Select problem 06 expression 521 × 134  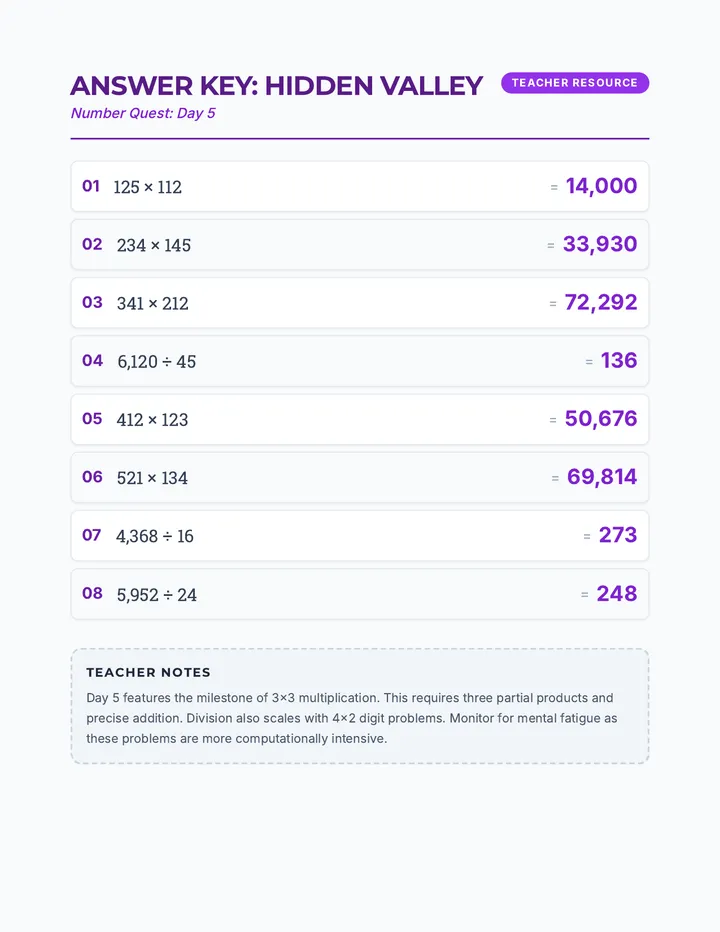click(152, 478)
